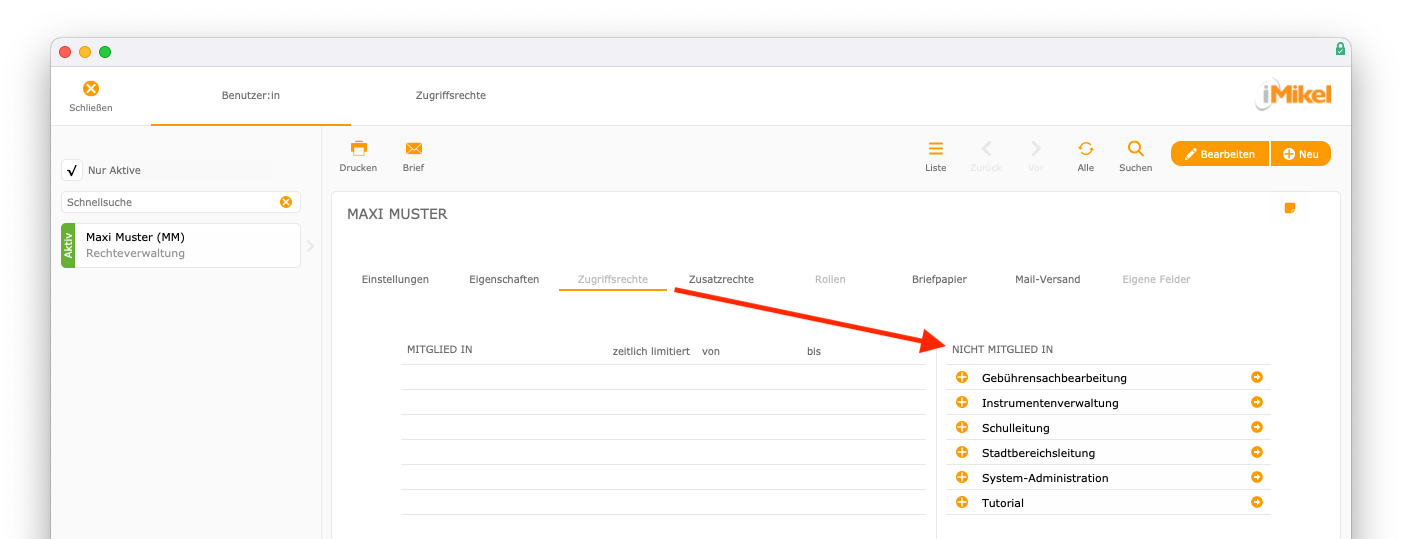The height and width of the screenshot is (539, 1407).
Task: Click the Bearbeiten button
Action: 1220,154
